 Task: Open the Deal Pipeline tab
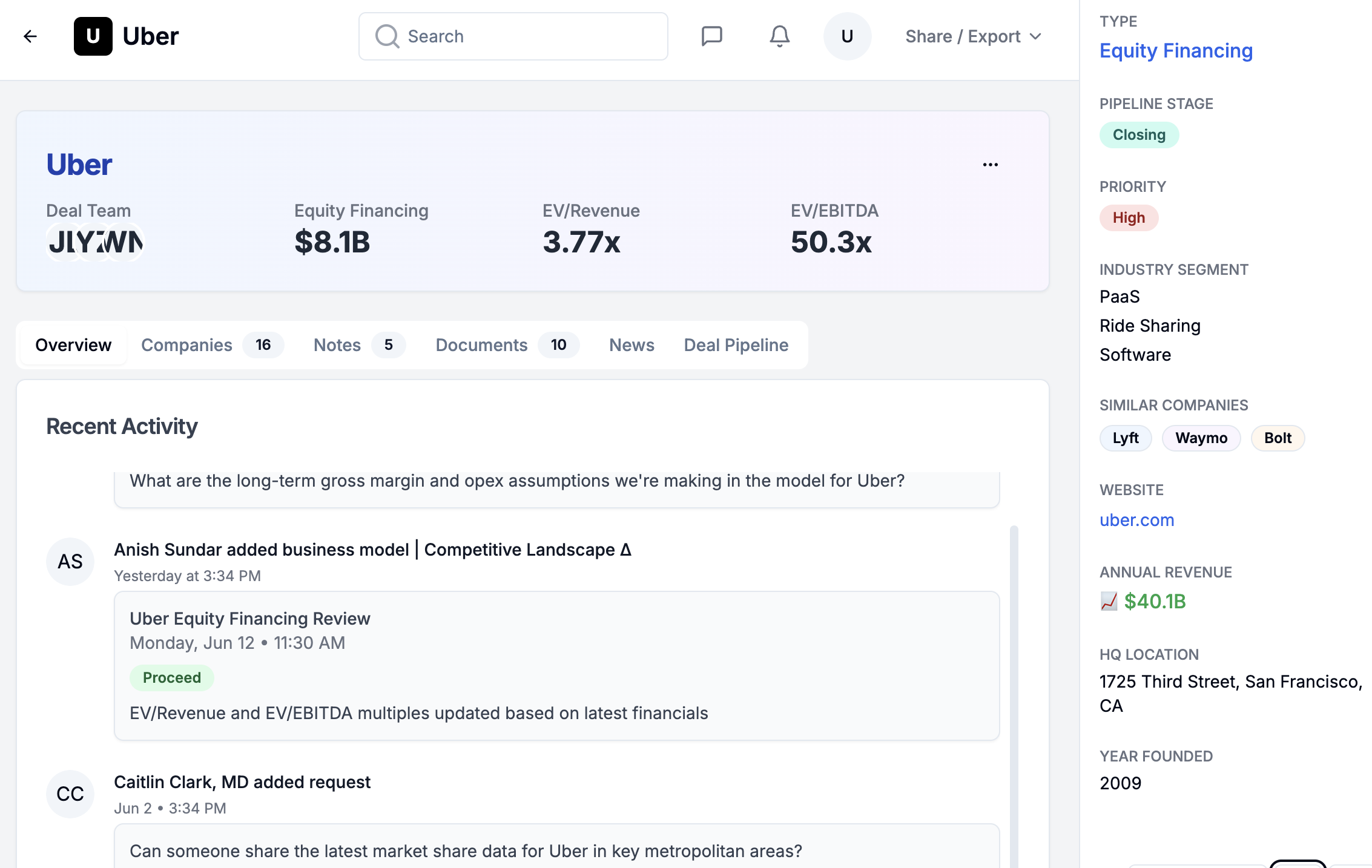click(736, 345)
